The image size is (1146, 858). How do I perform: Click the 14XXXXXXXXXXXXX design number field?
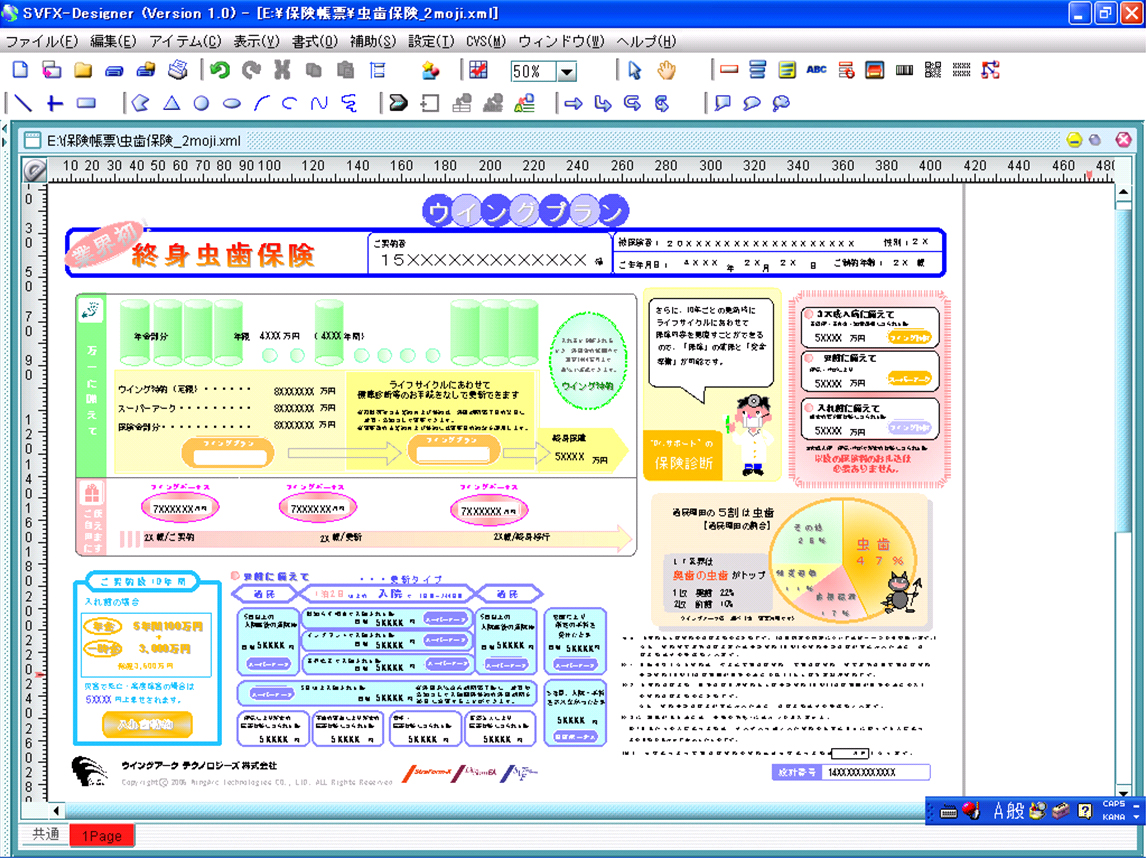click(x=876, y=772)
